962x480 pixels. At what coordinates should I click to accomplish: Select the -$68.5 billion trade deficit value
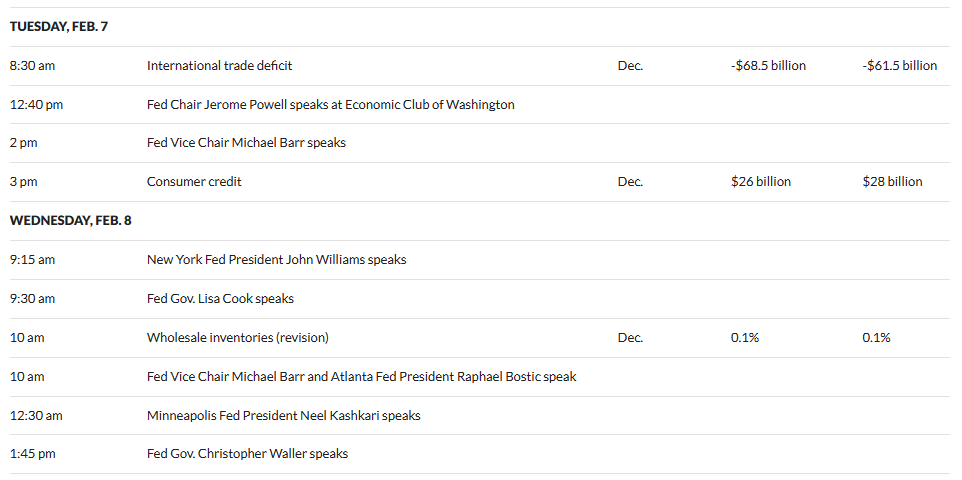pos(768,66)
